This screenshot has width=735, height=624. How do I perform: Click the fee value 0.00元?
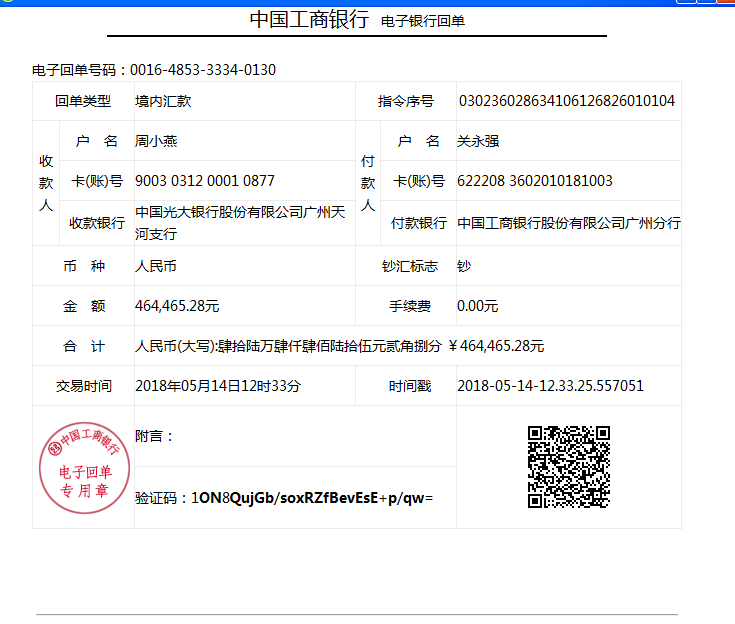(x=478, y=306)
